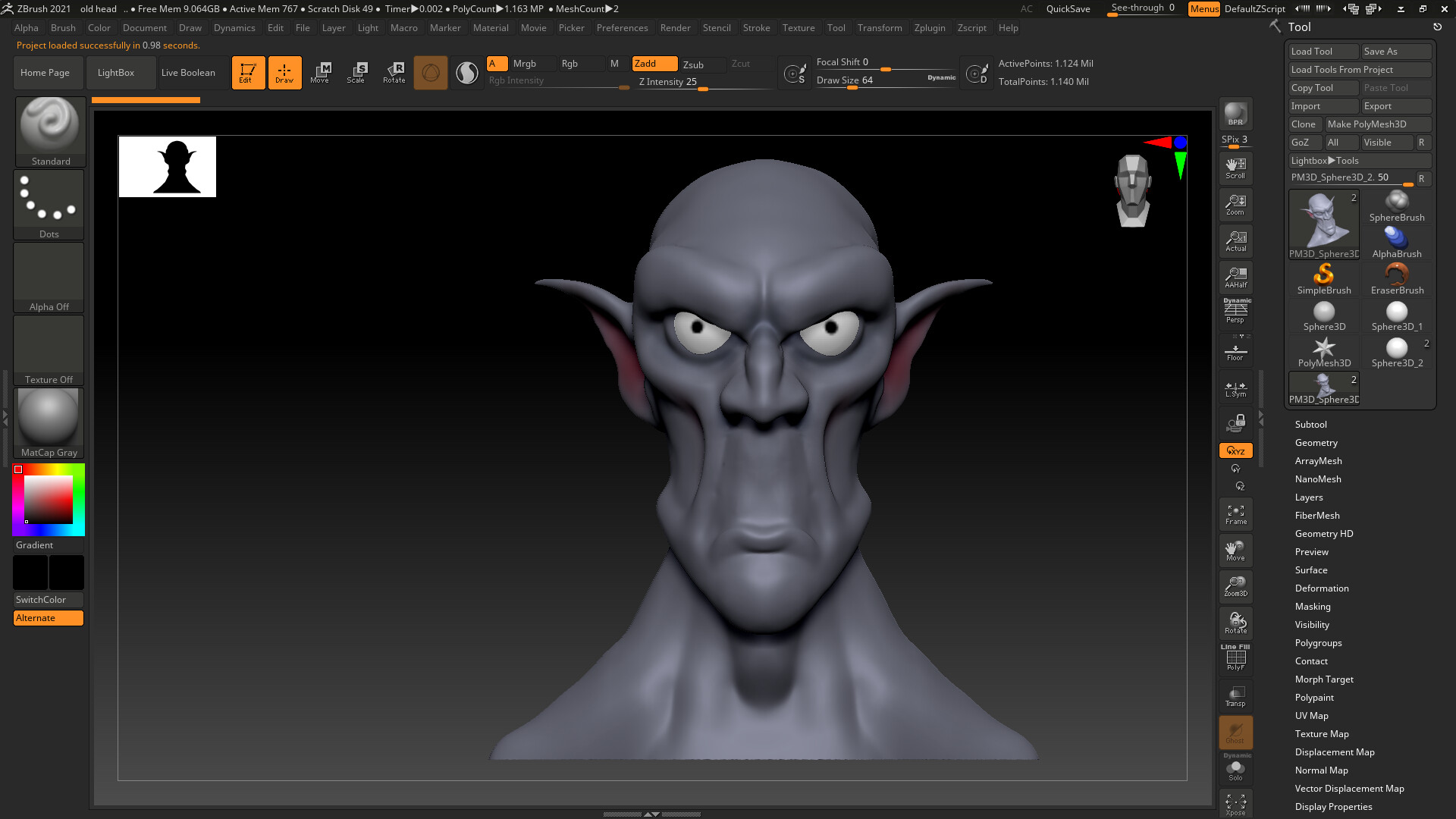Pick a color from the Gradient color picker
1456x819 pixels.
point(49,499)
